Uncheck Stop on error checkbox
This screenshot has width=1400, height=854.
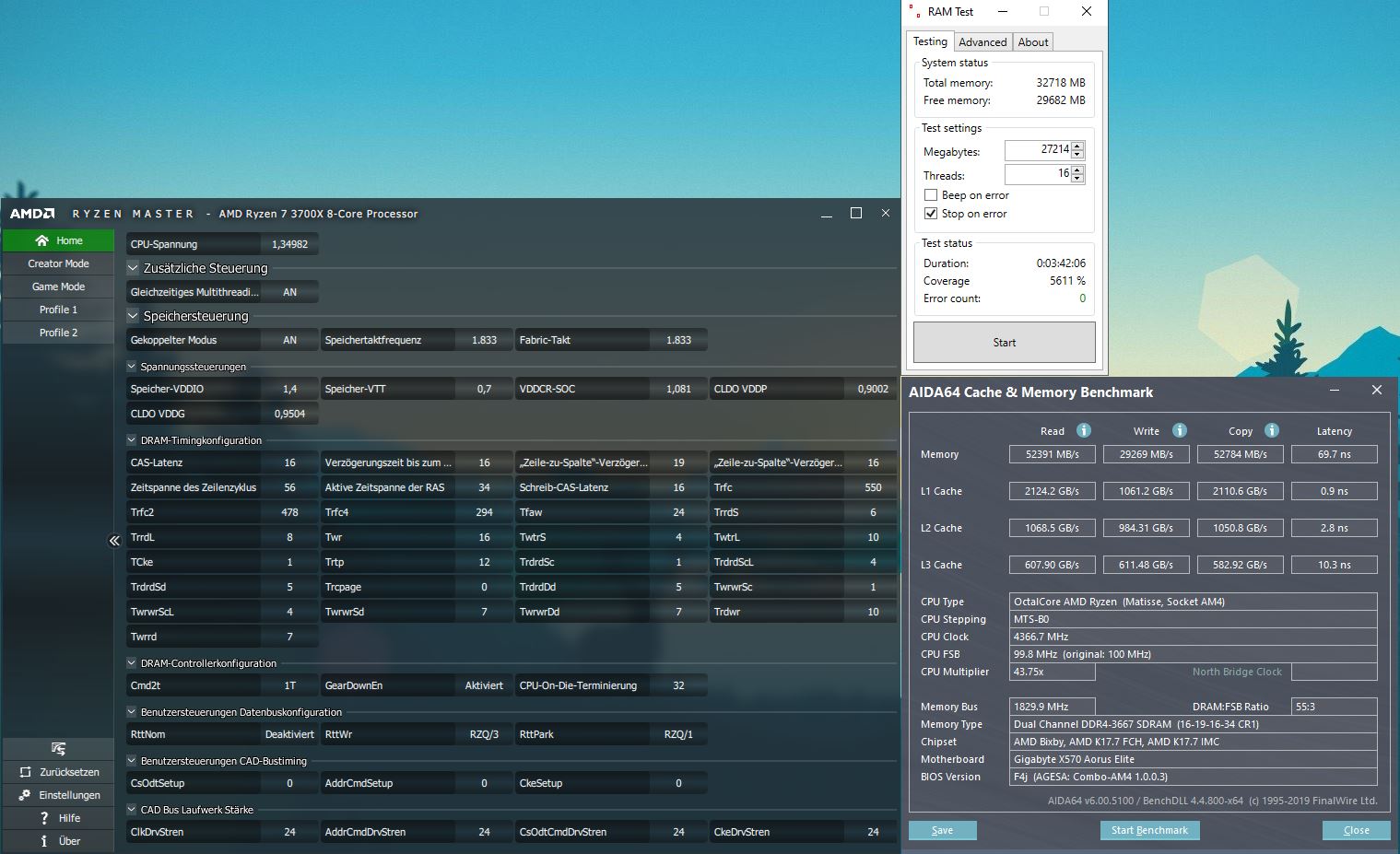pyautogui.click(x=931, y=214)
